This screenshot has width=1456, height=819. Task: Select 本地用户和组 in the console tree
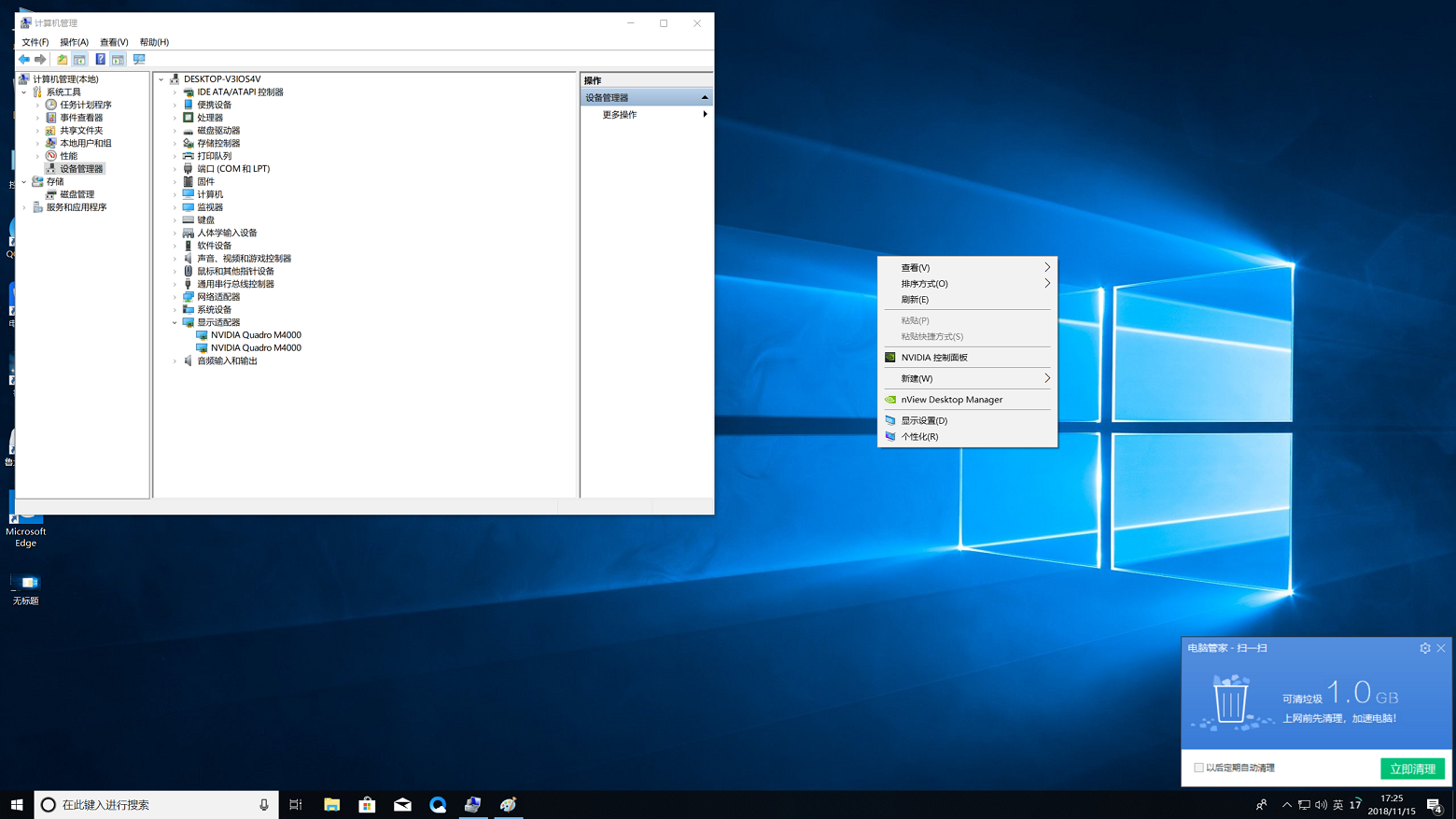coord(86,143)
